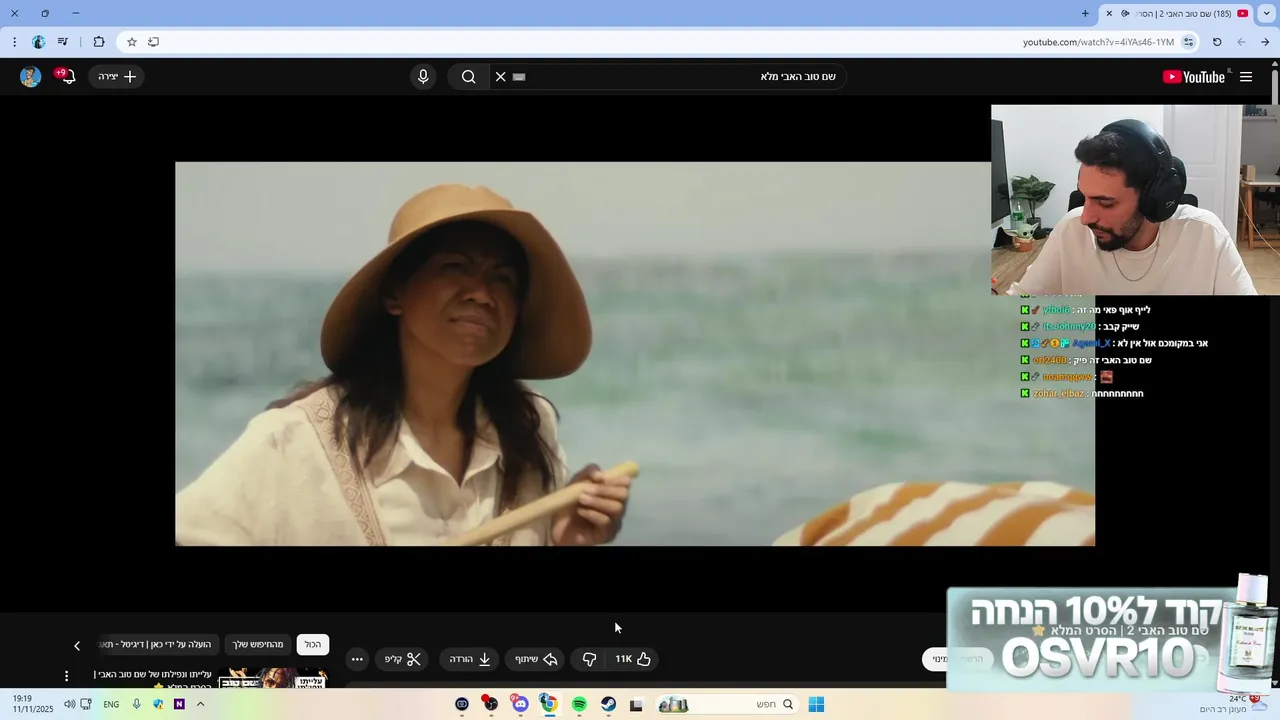Open suggested video's three-dot options

[x=67, y=677]
